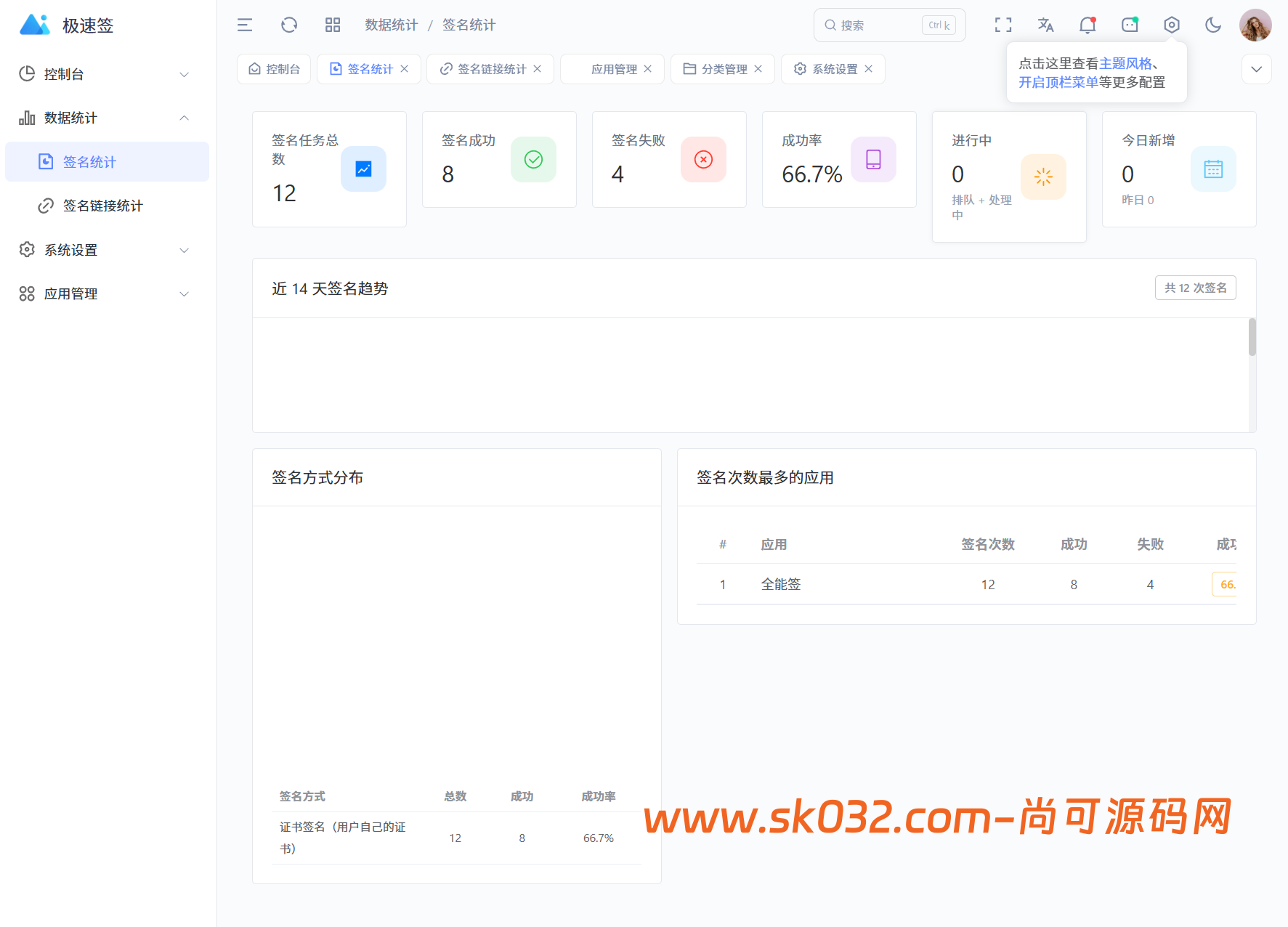Click the trend chart vertical scrollbar

pos(1252,337)
